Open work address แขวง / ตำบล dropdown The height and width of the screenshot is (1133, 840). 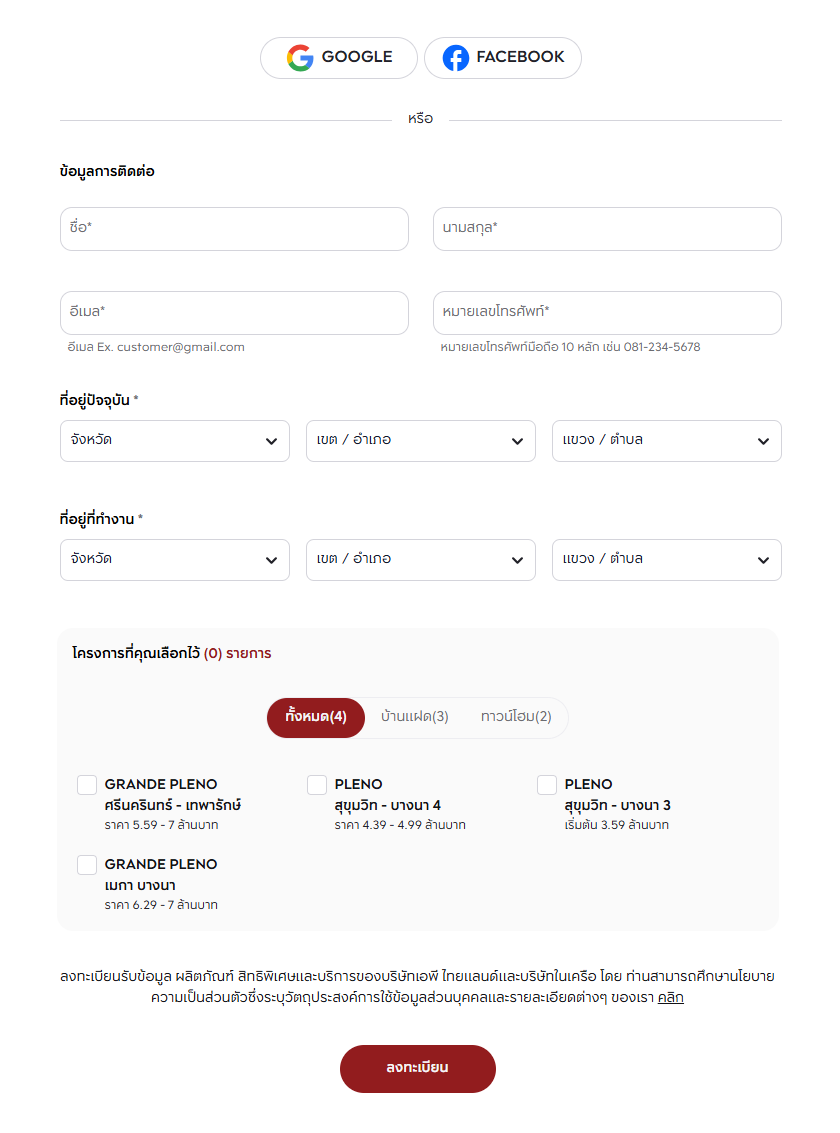tap(667, 560)
